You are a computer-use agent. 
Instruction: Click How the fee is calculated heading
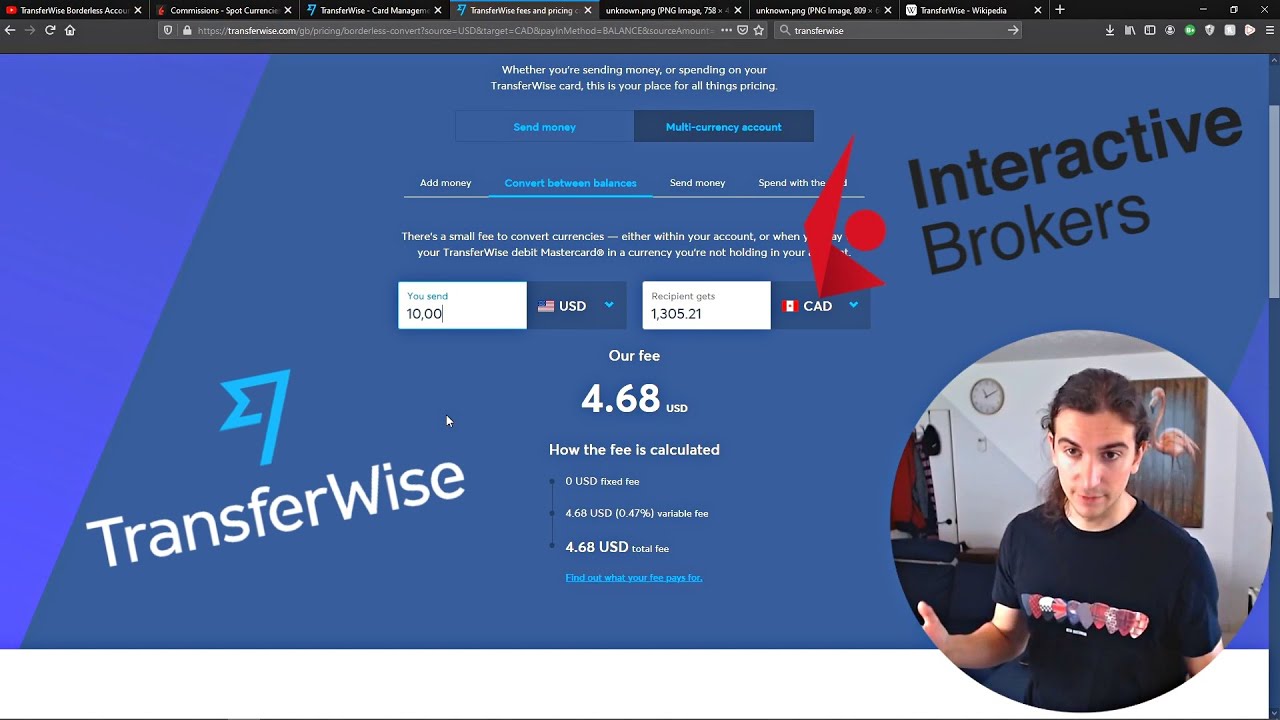coord(634,450)
